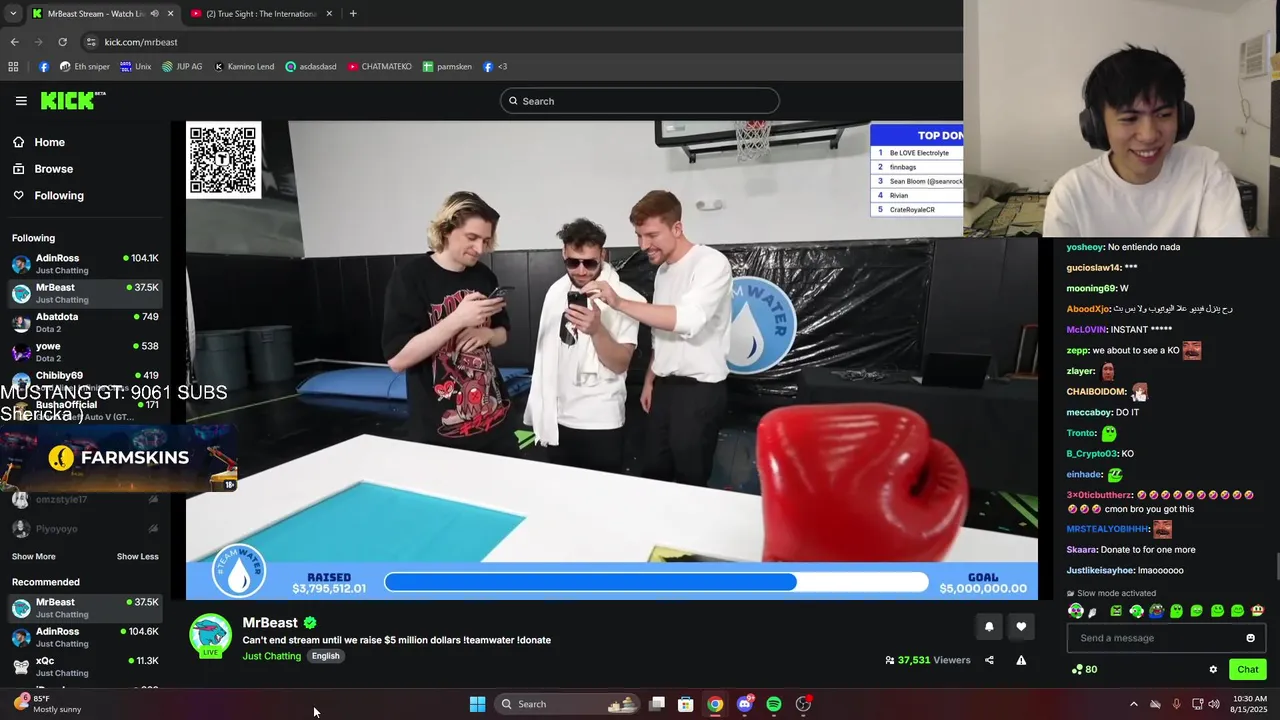The image size is (1280, 720).
Task: Mute the MrBeast tab audio icon
Action: click(154, 14)
